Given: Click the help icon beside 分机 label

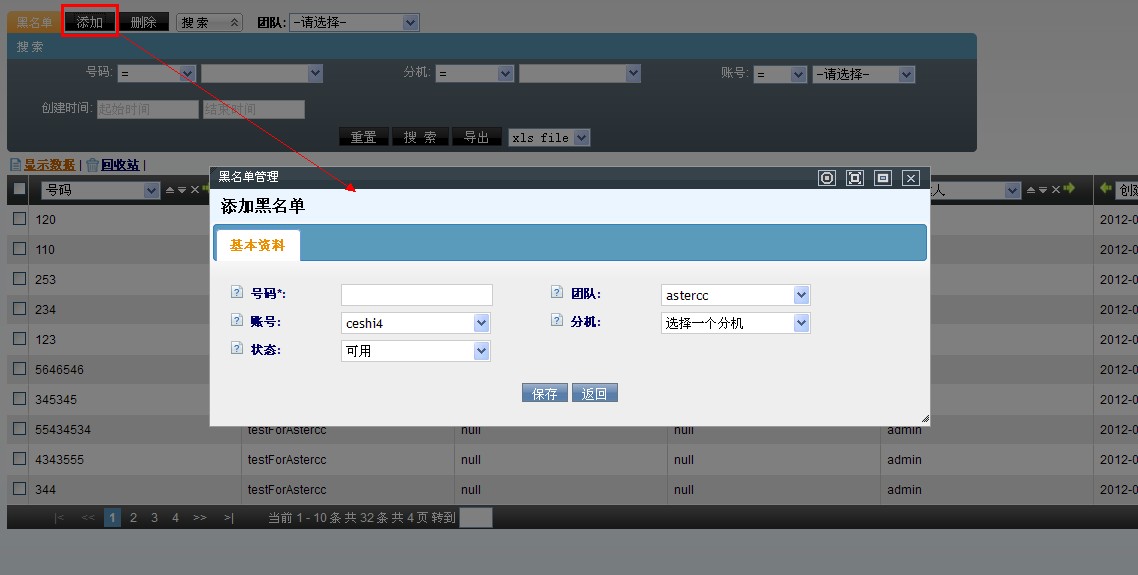Looking at the screenshot, I should [557, 321].
